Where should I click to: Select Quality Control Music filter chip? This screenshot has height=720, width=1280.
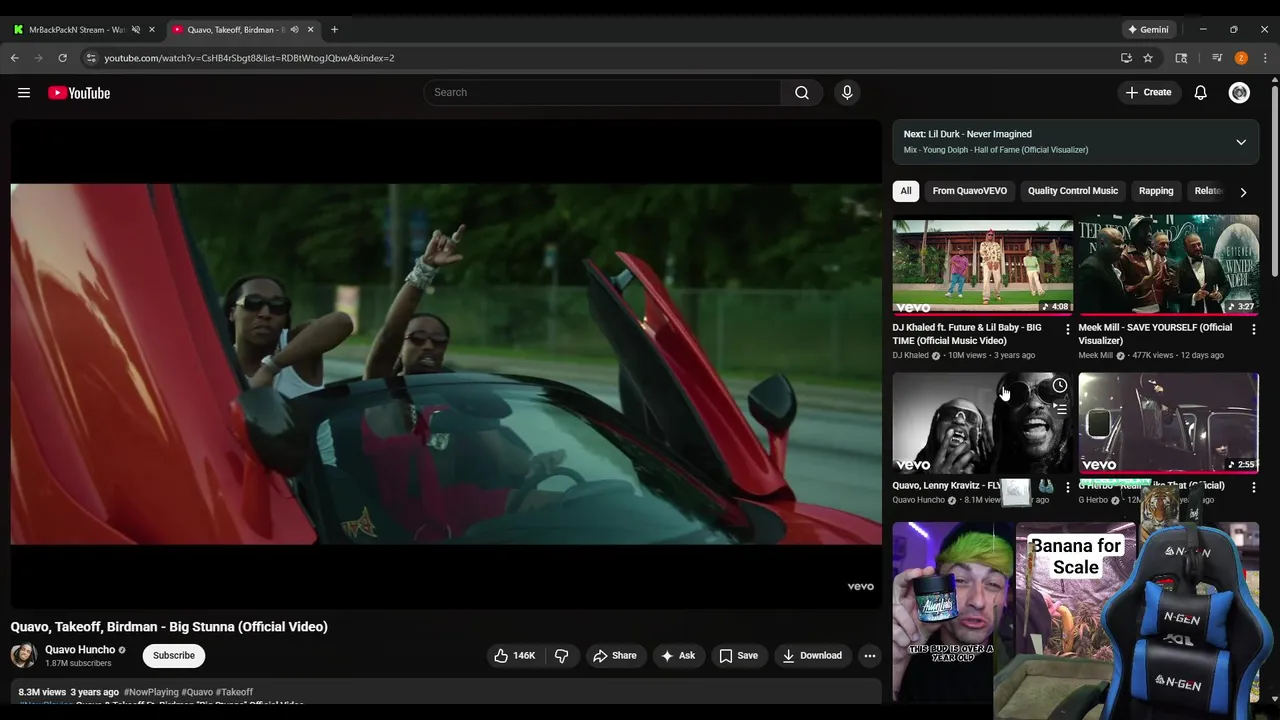(x=1073, y=191)
